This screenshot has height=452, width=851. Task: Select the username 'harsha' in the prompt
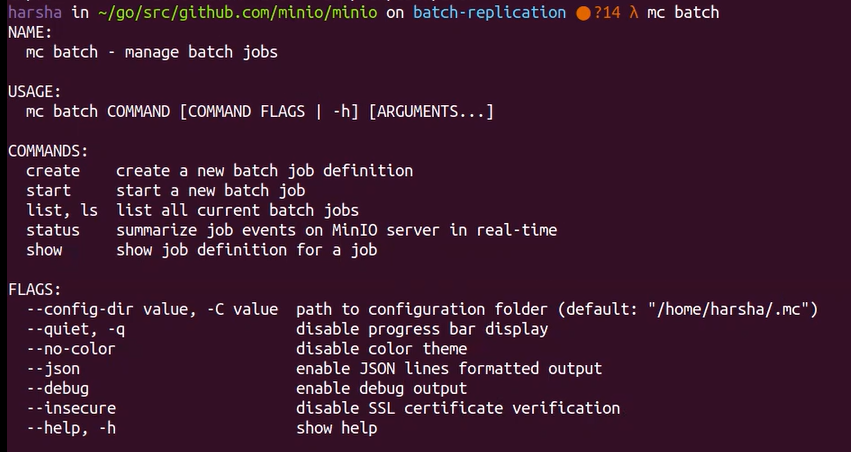click(x=35, y=12)
